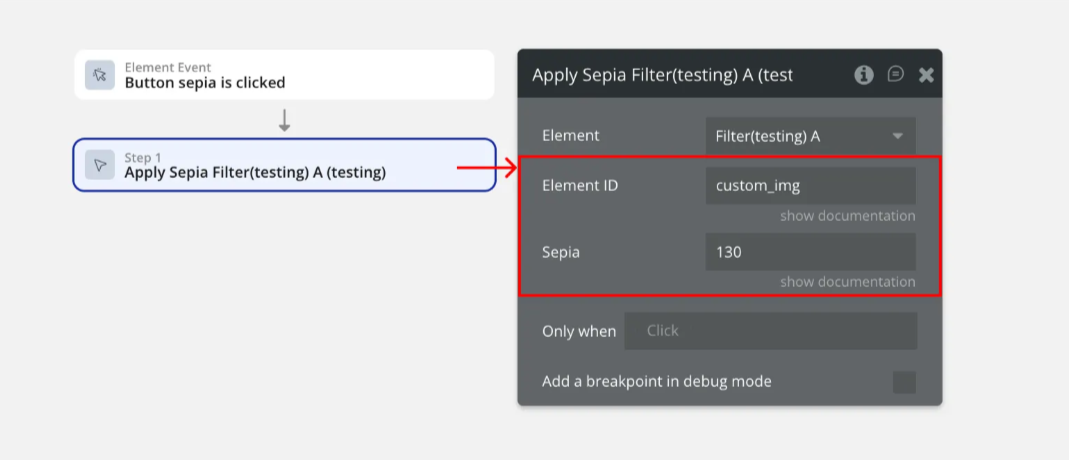The width and height of the screenshot is (1069, 460).
Task: Click the Step 1 action pointer icon
Action: [100, 165]
